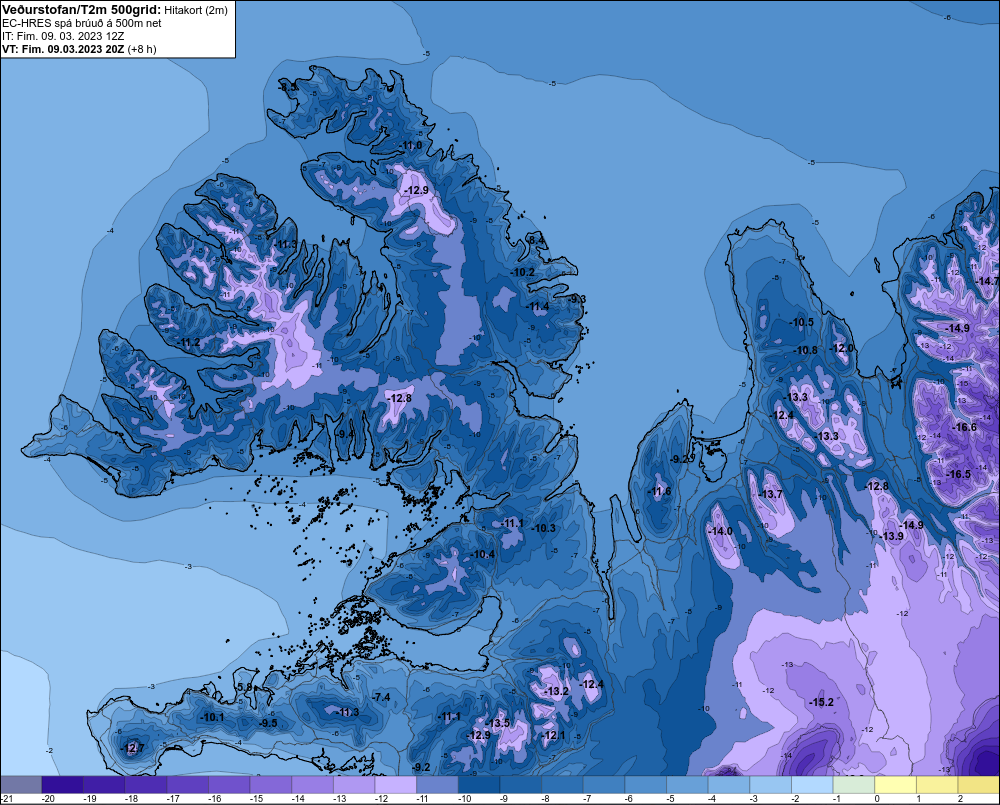Image resolution: width=1000 pixels, height=805 pixels.
Task: Click the 'EC-HRES spá brúuð á 500m net' line
Action: click(x=82, y=23)
